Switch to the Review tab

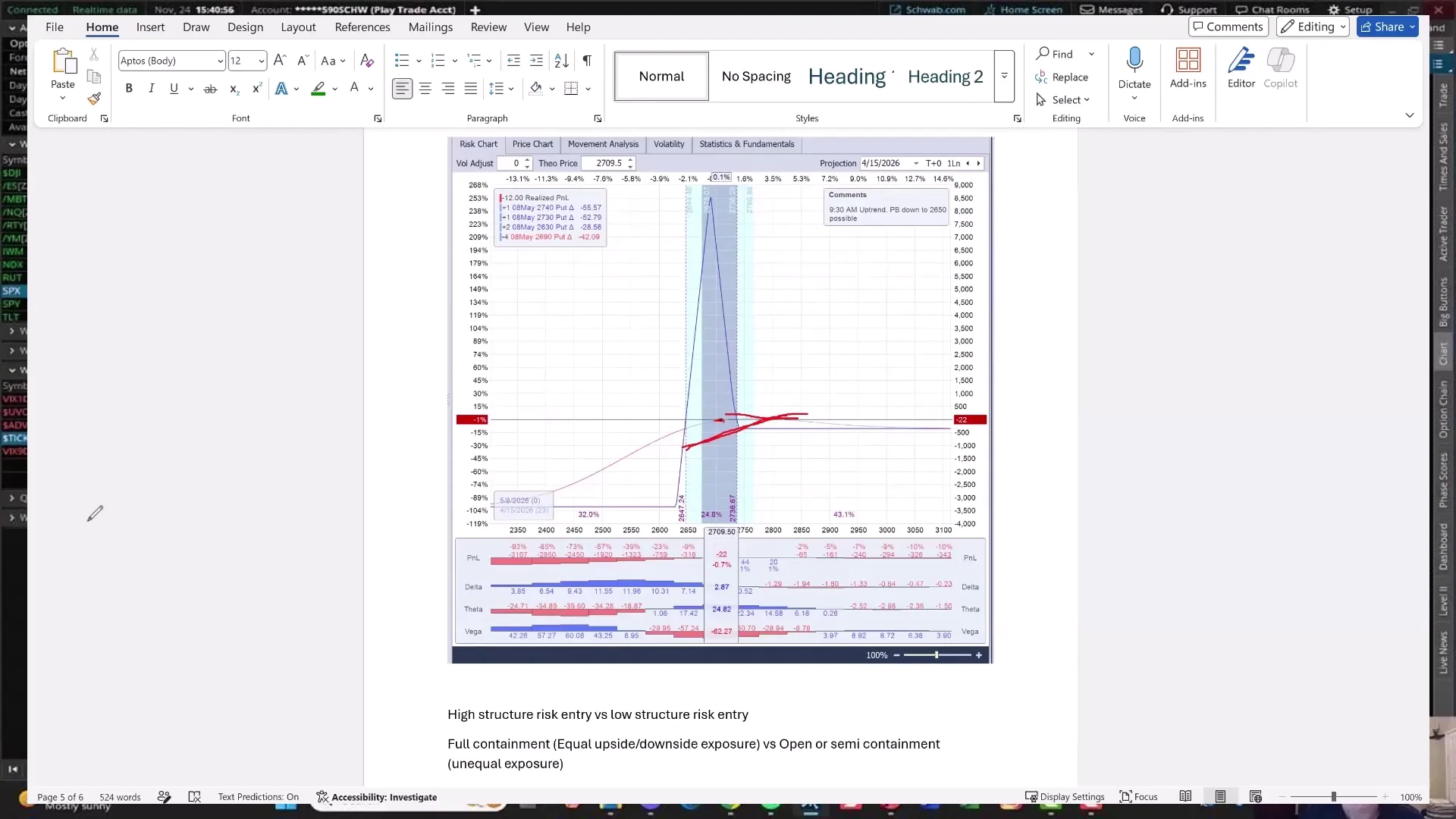pyautogui.click(x=488, y=27)
